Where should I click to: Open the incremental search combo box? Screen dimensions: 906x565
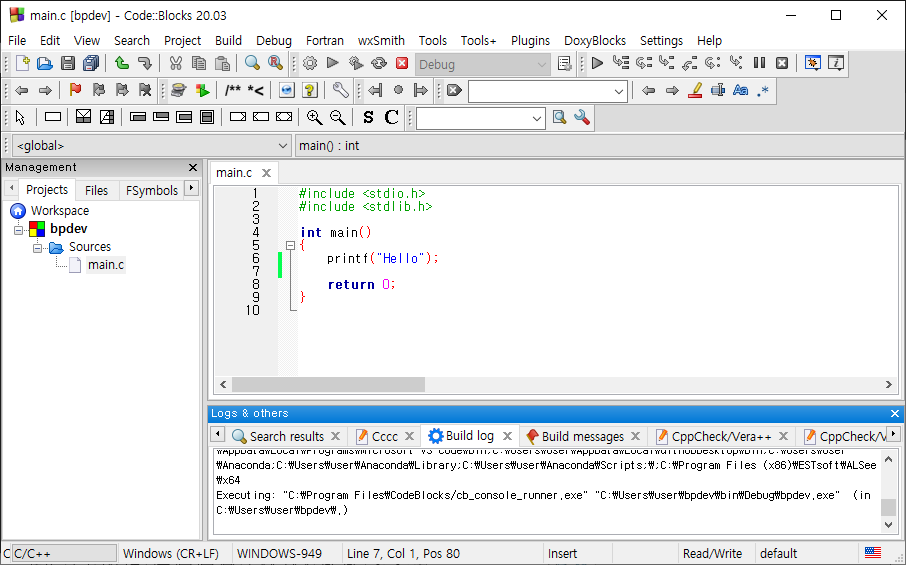(548, 91)
